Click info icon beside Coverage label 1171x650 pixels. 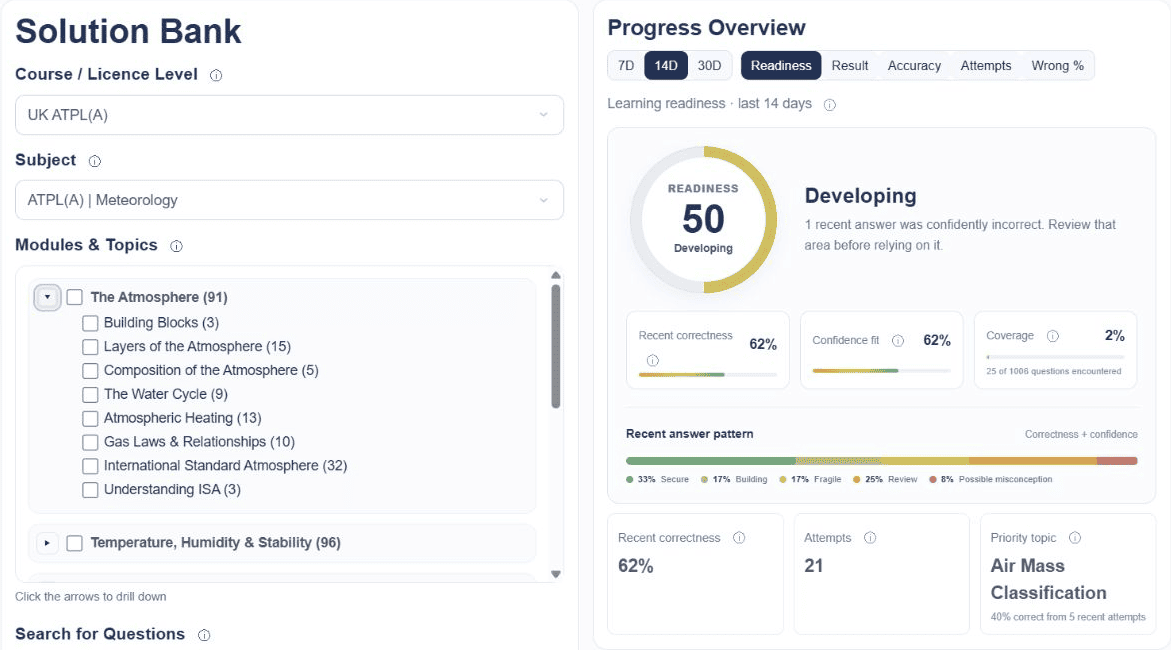1053,336
